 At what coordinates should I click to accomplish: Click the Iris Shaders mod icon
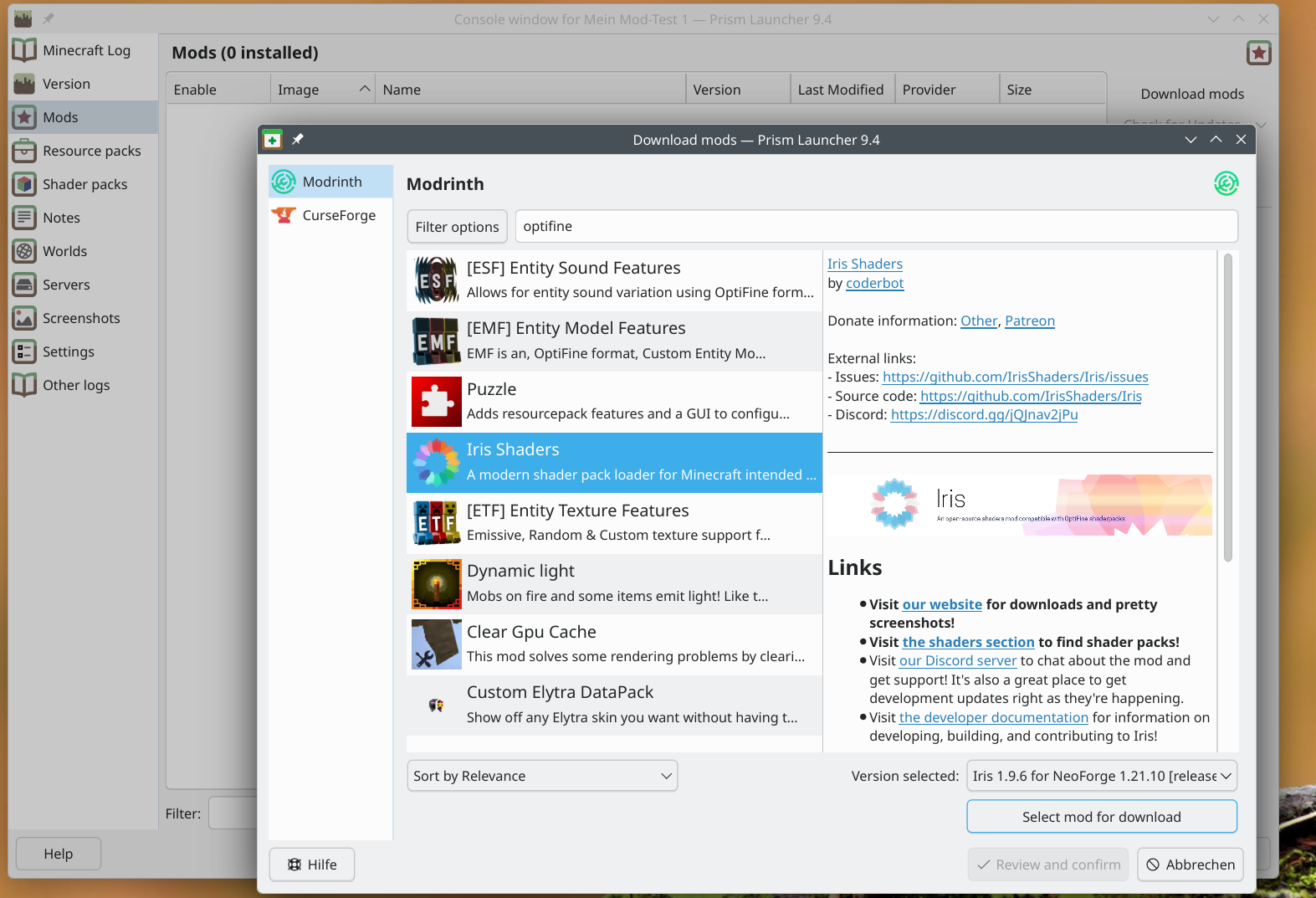(436, 462)
